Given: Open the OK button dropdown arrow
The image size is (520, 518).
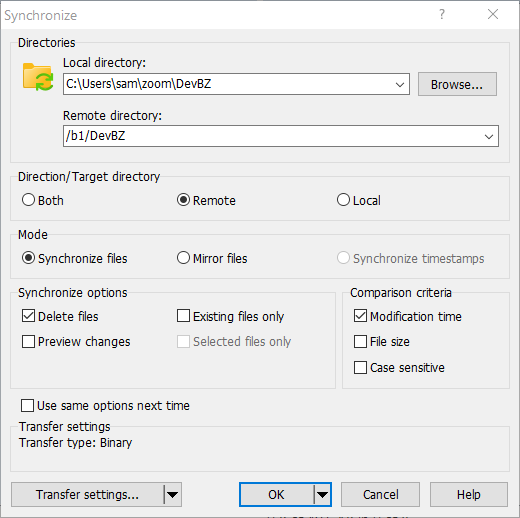Looking at the screenshot, I should pyautogui.click(x=322, y=494).
